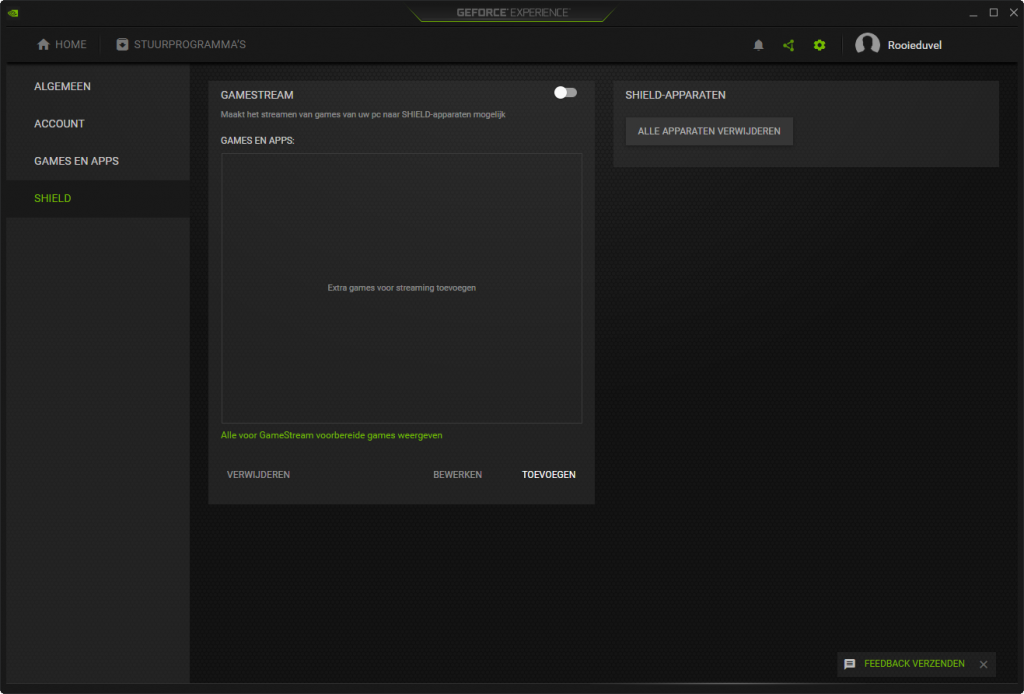Open GAMES EN APPS settings section
The width and height of the screenshot is (1024, 694).
[98, 161]
